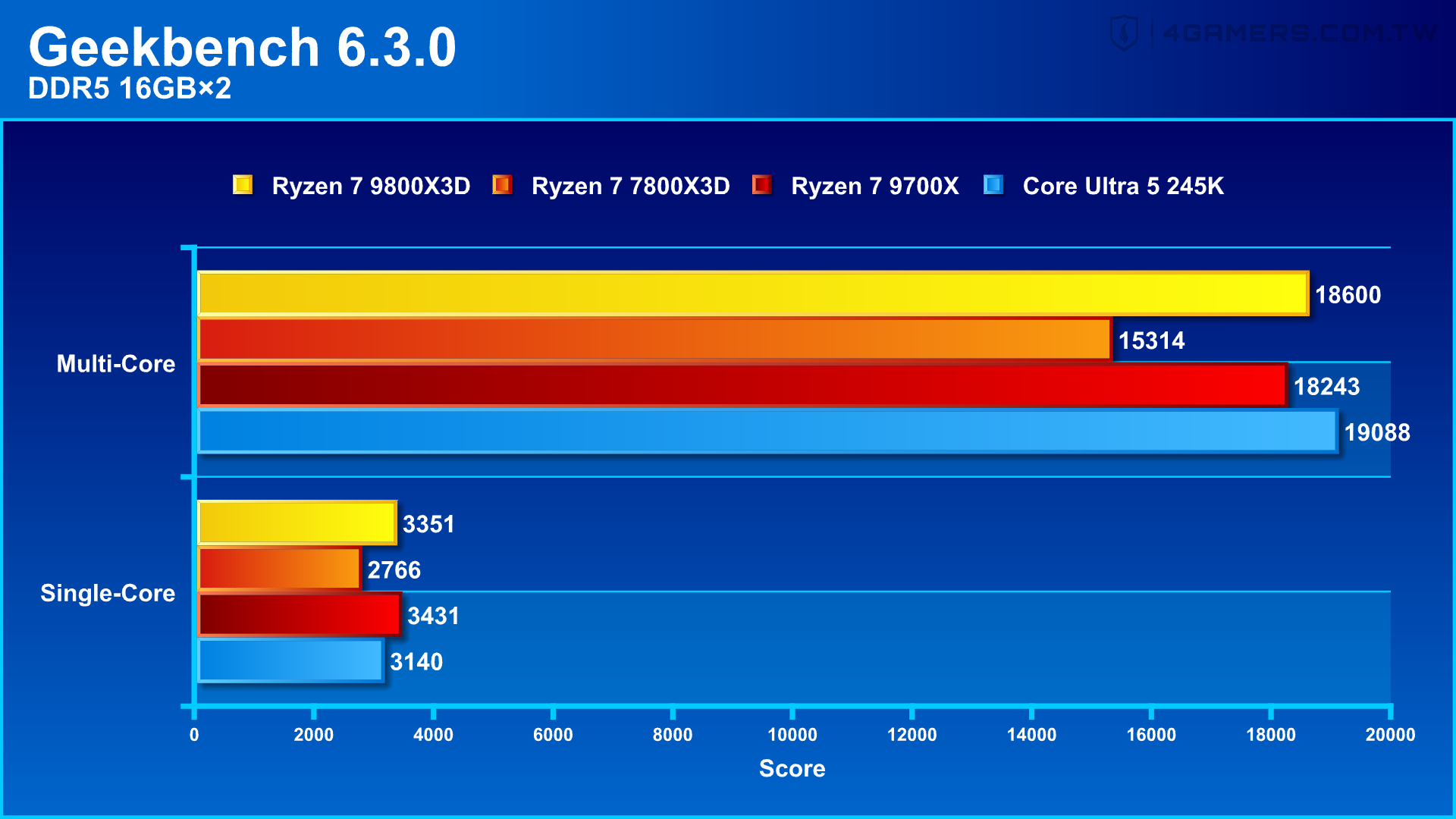This screenshot has width=1456, height=819.
Task: Click the 3431 score value
Action: pyautogui.click(x=433, y=616)
